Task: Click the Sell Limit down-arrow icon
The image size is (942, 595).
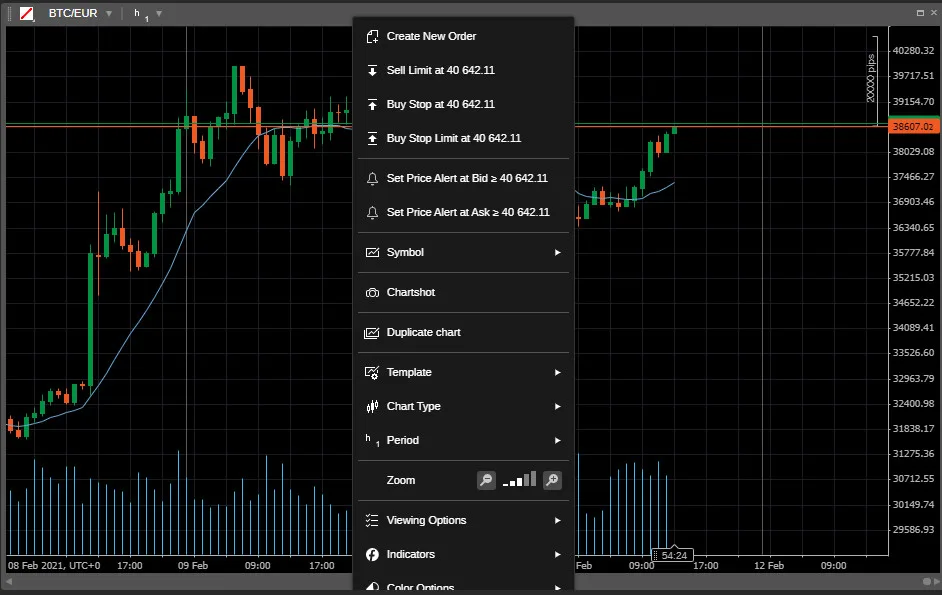Action: [x=372, y=70]
